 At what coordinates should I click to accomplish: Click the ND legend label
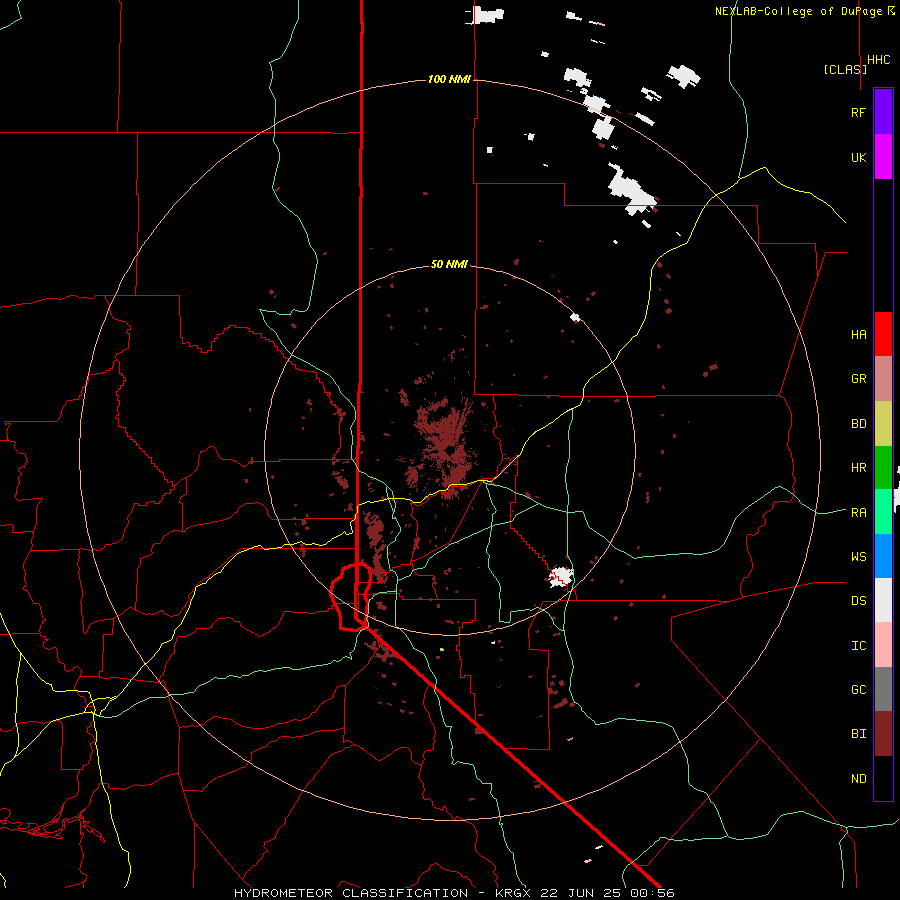point(859,779)
